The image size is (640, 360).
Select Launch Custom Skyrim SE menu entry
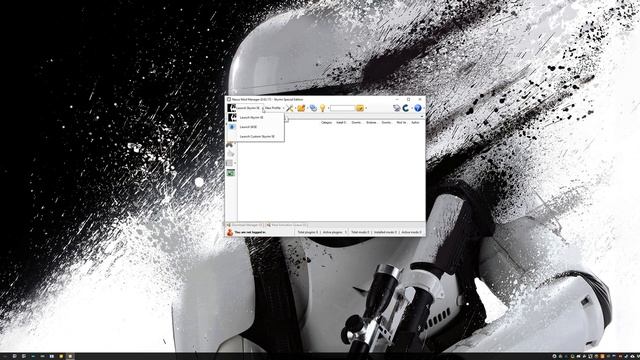pos(256,136)
